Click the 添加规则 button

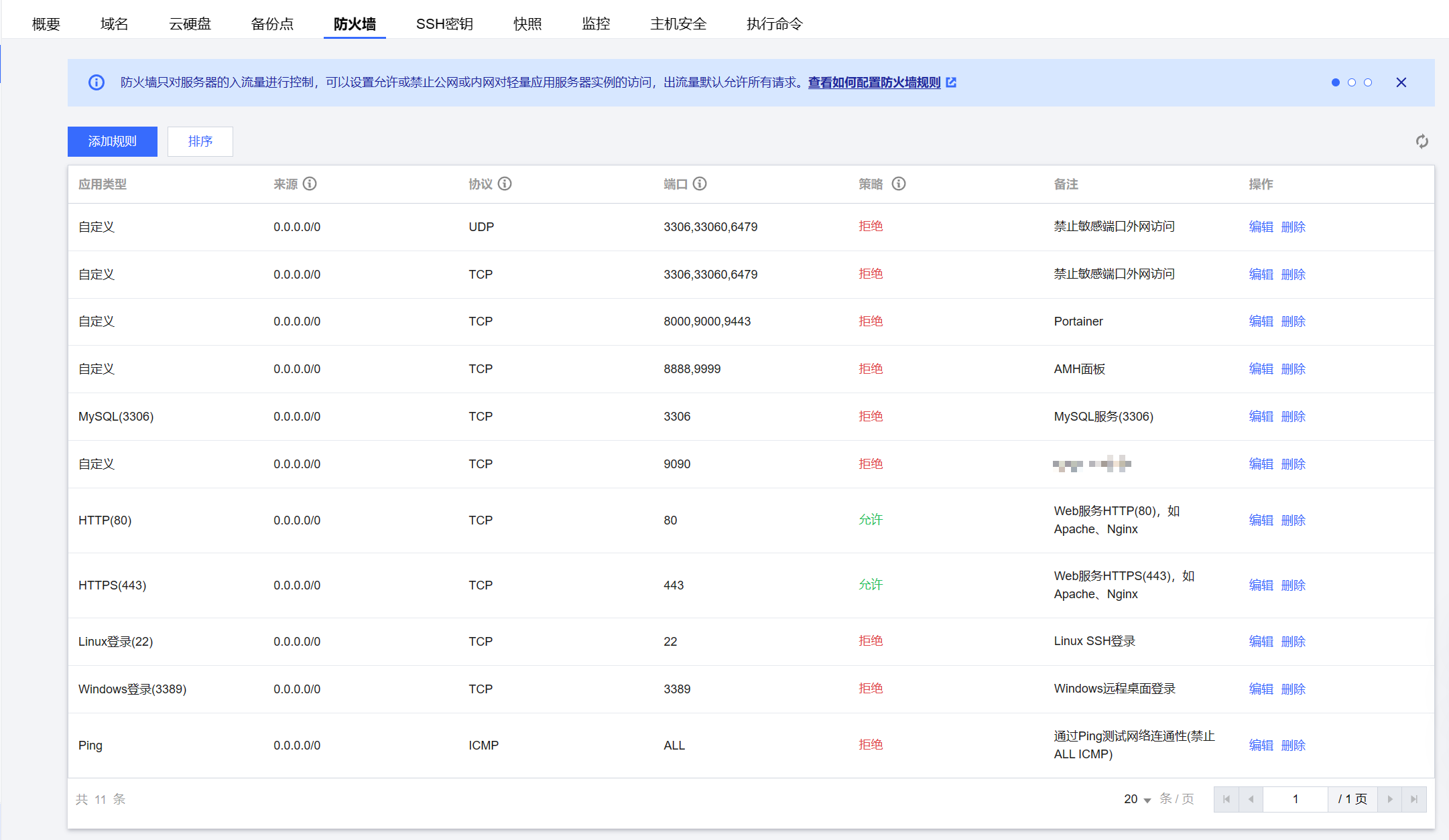[113, 141]
